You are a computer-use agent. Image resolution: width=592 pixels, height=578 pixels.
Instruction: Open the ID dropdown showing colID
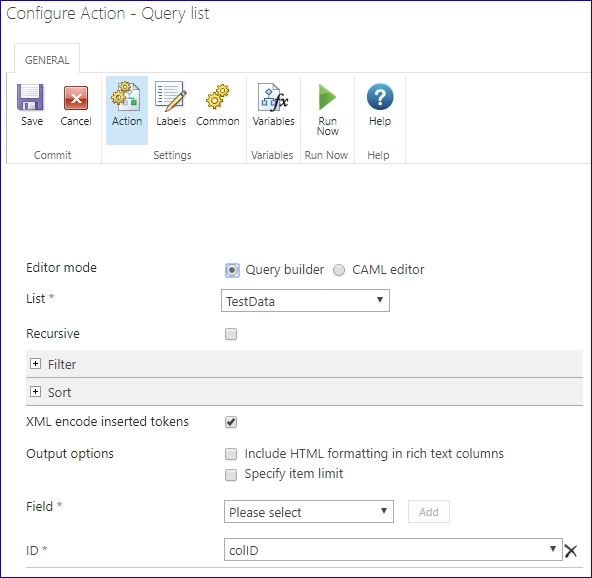coord(393,550)
